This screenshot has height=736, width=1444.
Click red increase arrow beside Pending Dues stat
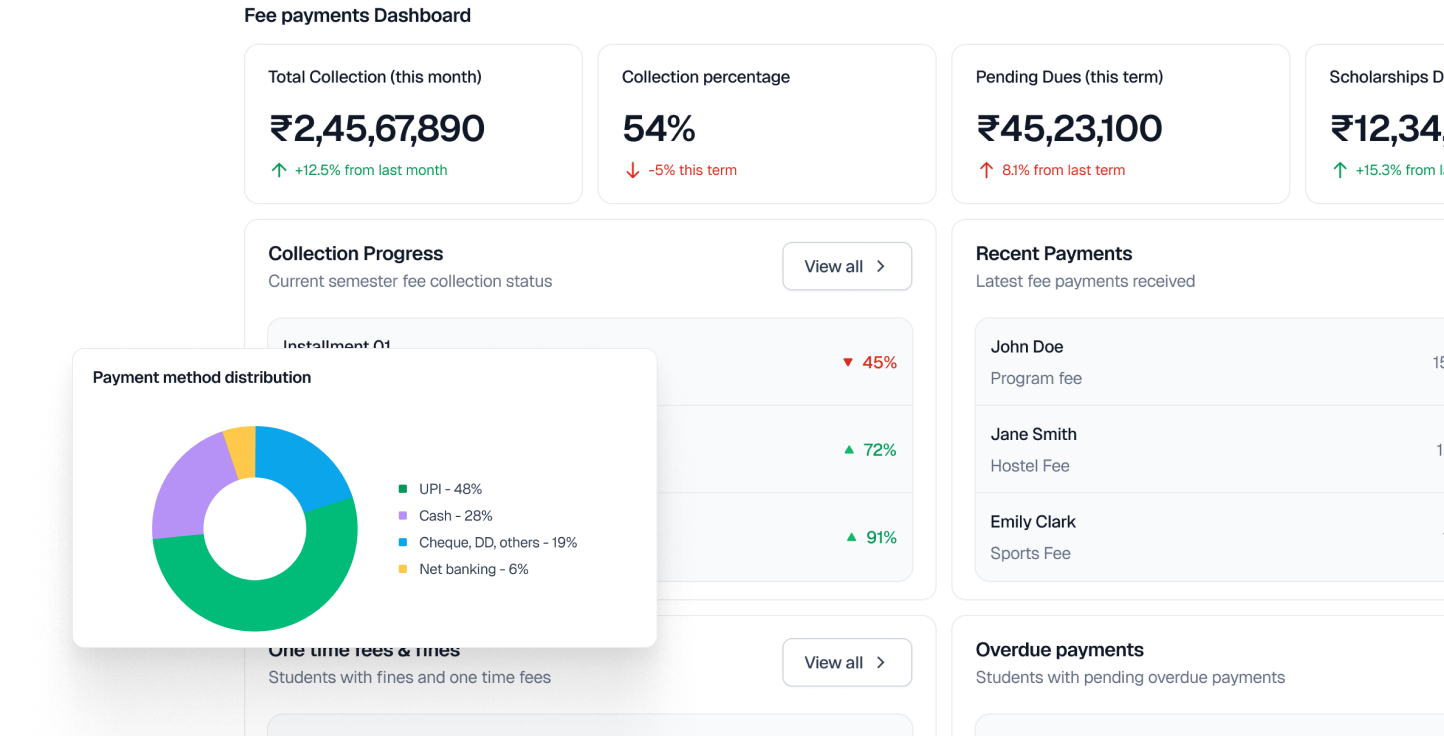click(985, 170)
